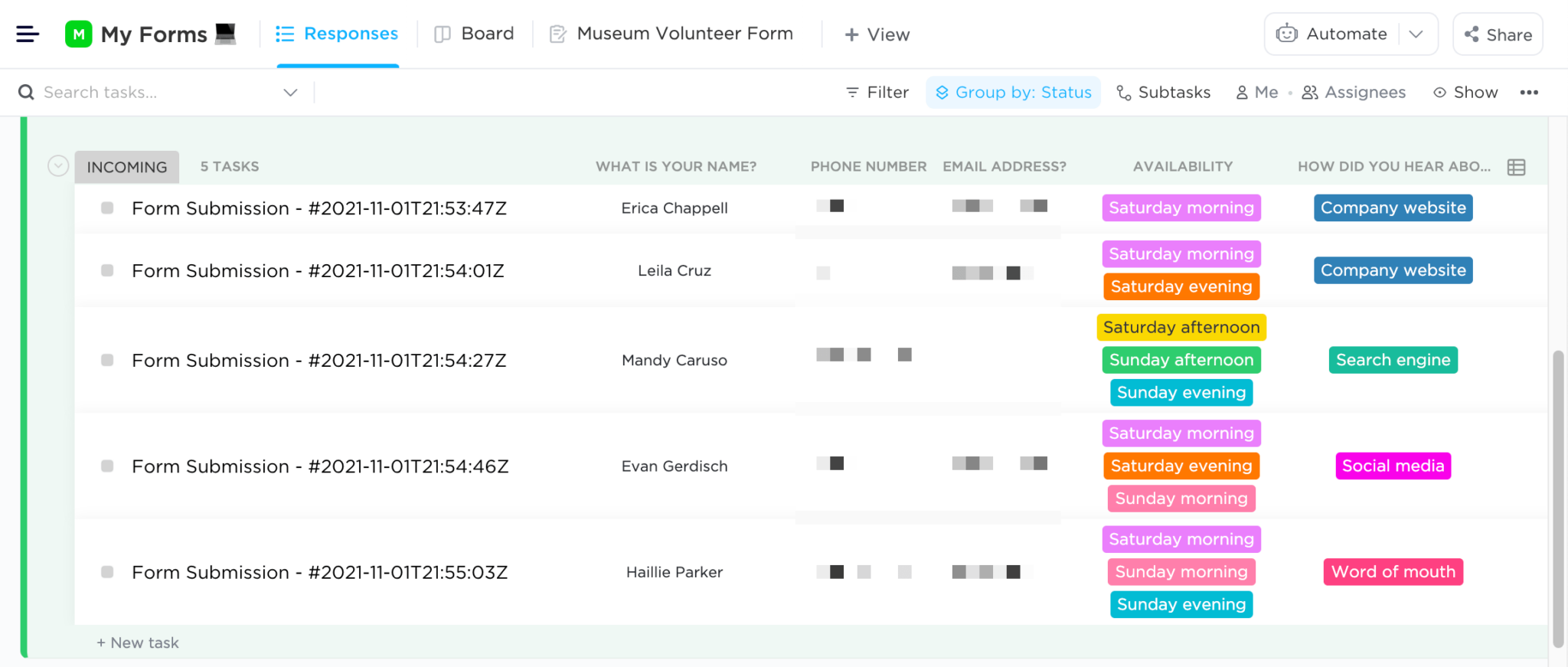Switch to the Board tab
The image size is (1568, 667).
(x=475, y=34)
